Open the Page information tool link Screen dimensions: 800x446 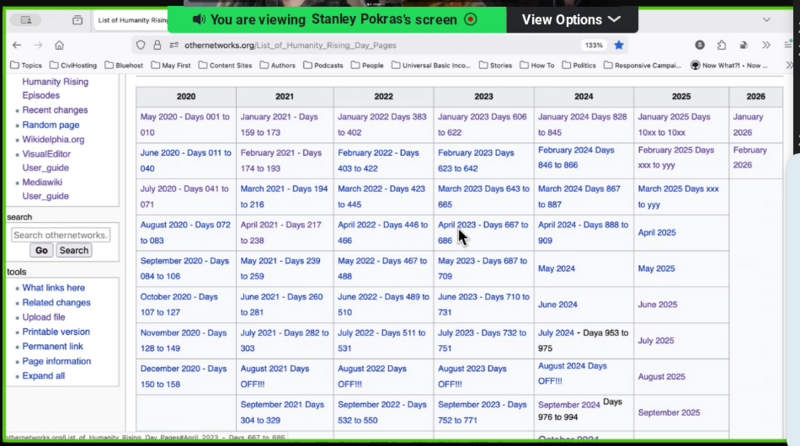click(x=56, y=361)
